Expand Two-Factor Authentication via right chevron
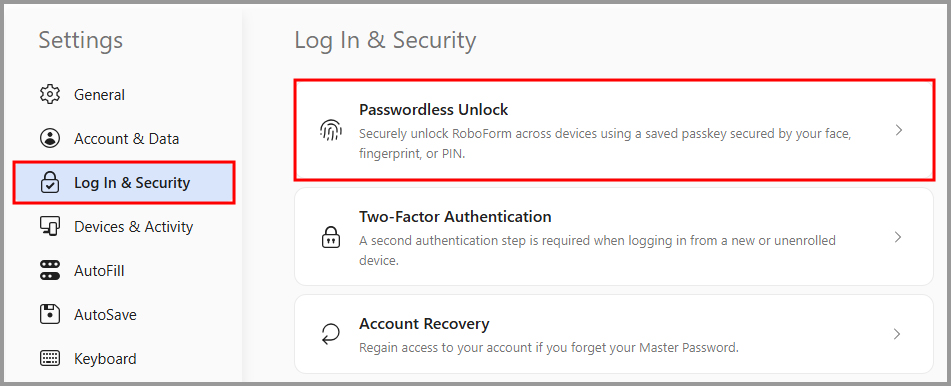 [x=899, y=237]
